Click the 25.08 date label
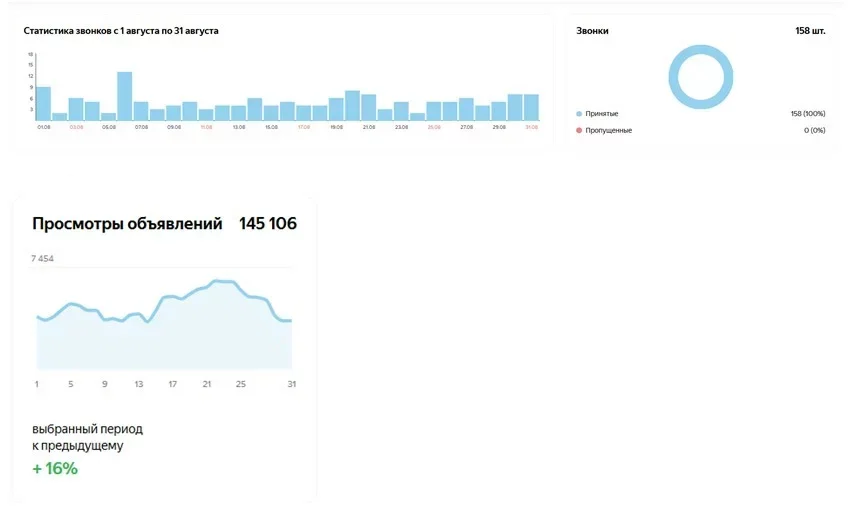 coord(434,127)
